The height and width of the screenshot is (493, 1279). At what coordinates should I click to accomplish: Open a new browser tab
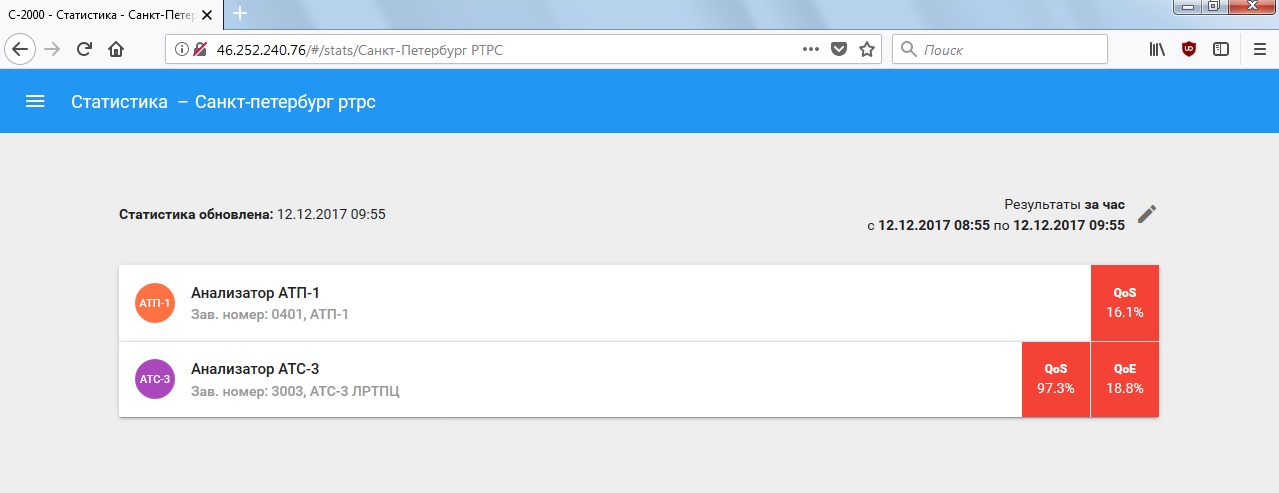(x=240, y=14)
